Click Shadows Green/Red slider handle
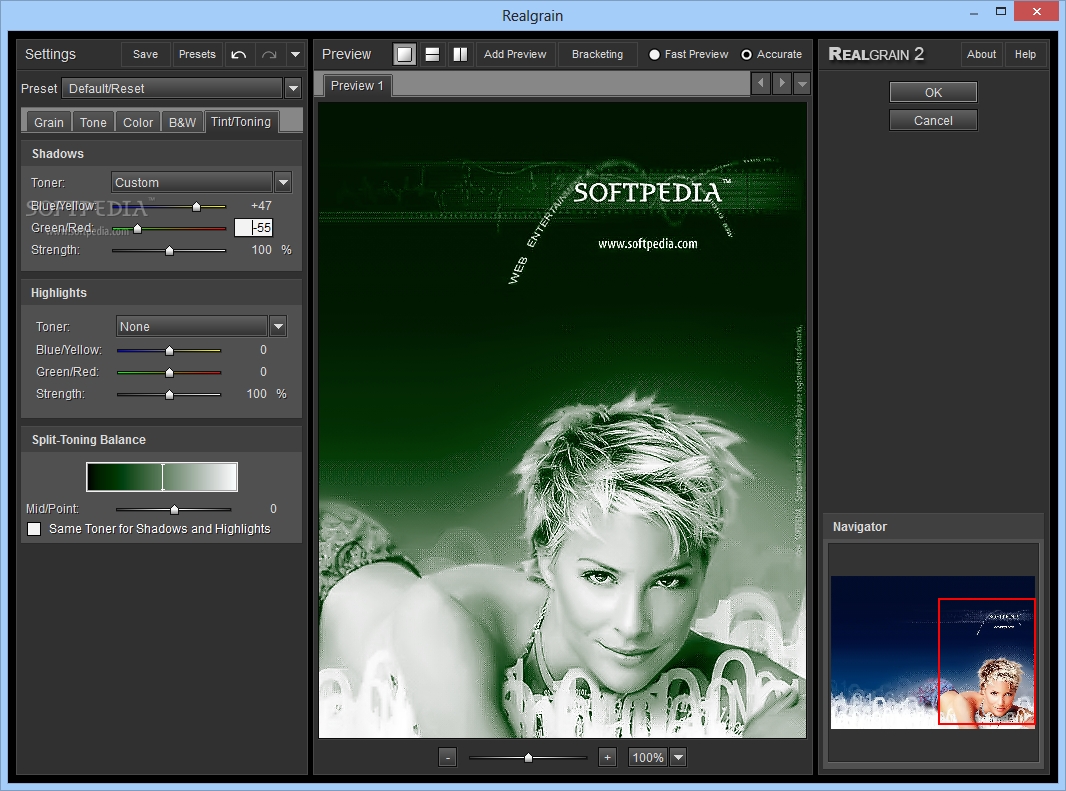The width and height of the screenshot is (1066, 791). 137,229
